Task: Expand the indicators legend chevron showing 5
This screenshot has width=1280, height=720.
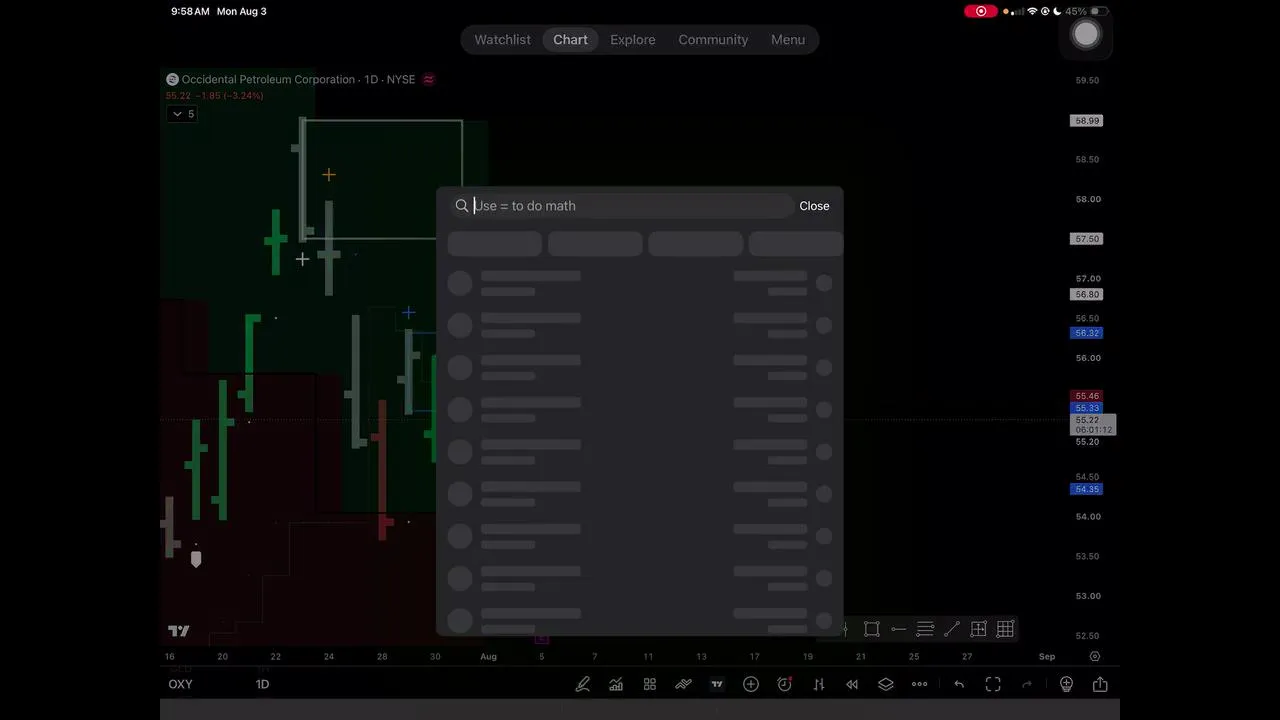Action: point(182,114)
